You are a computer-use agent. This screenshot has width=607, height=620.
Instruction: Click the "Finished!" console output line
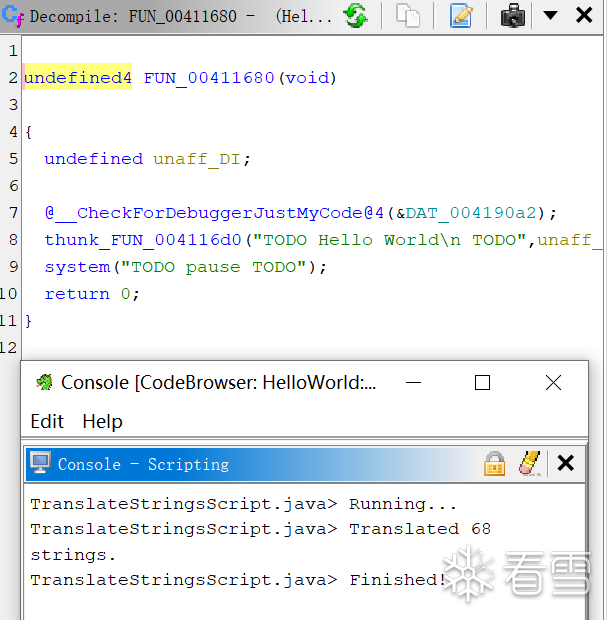pos(239,580)
